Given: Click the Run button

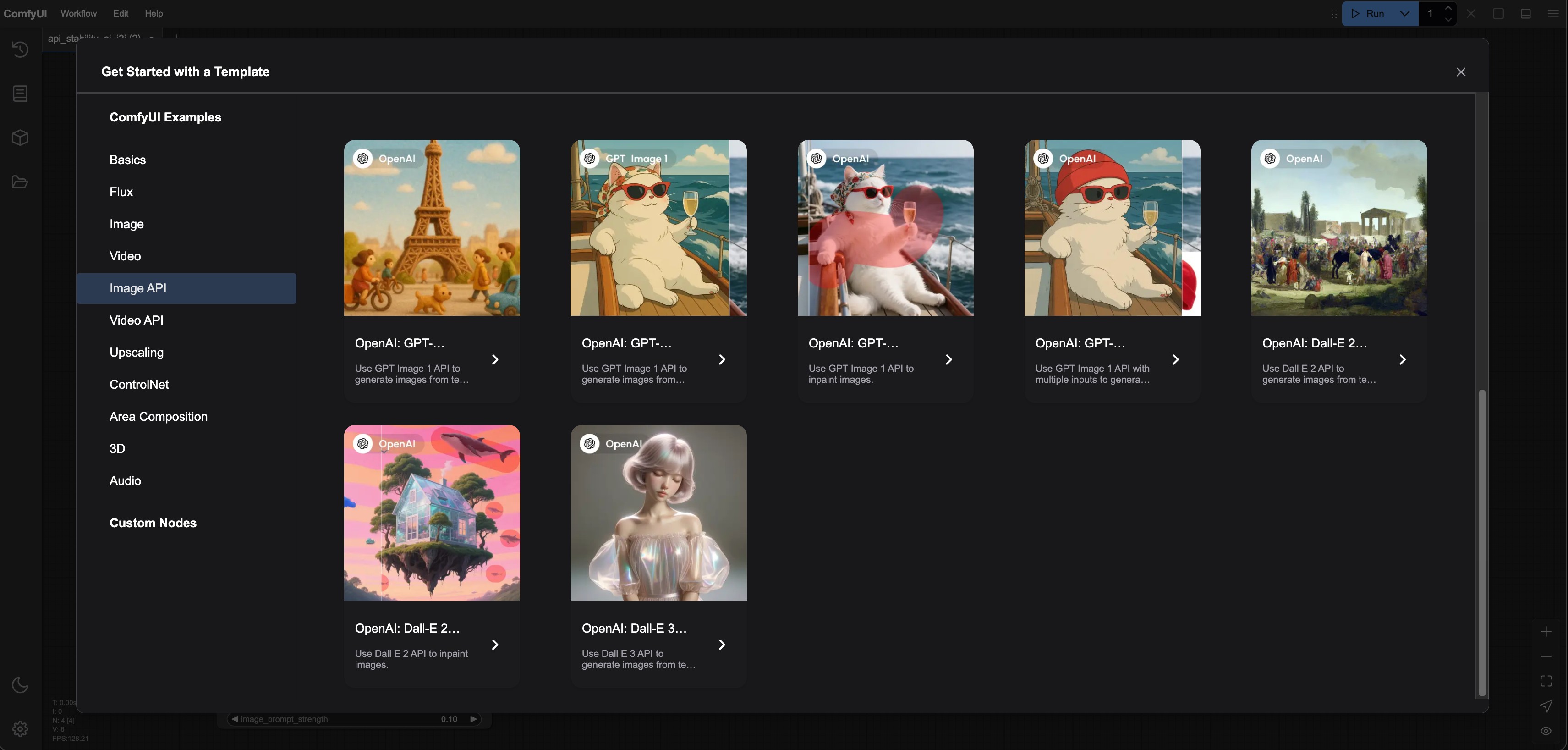Looking at the screenshot, I should coord(1369,13).
